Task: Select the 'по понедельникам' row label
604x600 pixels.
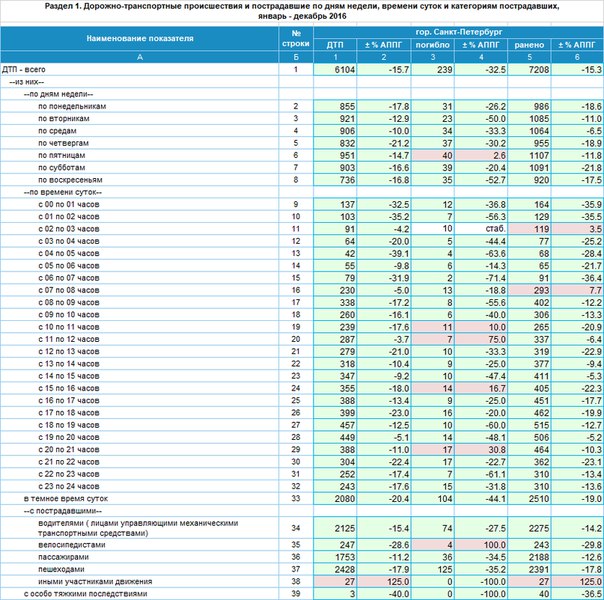Action: 72,107
